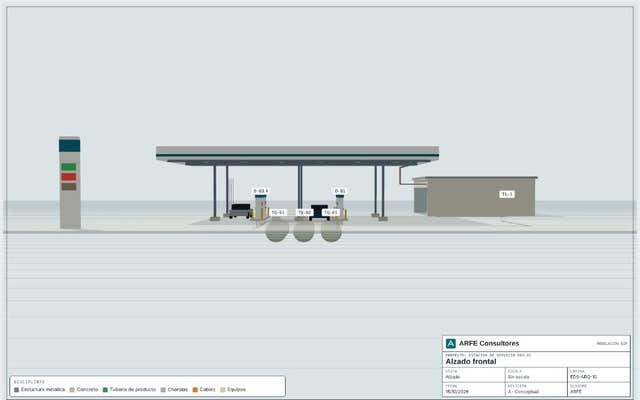Click the TK-03 tank label
The height and width of the screenshot is (400, 640).
point(331,213)
